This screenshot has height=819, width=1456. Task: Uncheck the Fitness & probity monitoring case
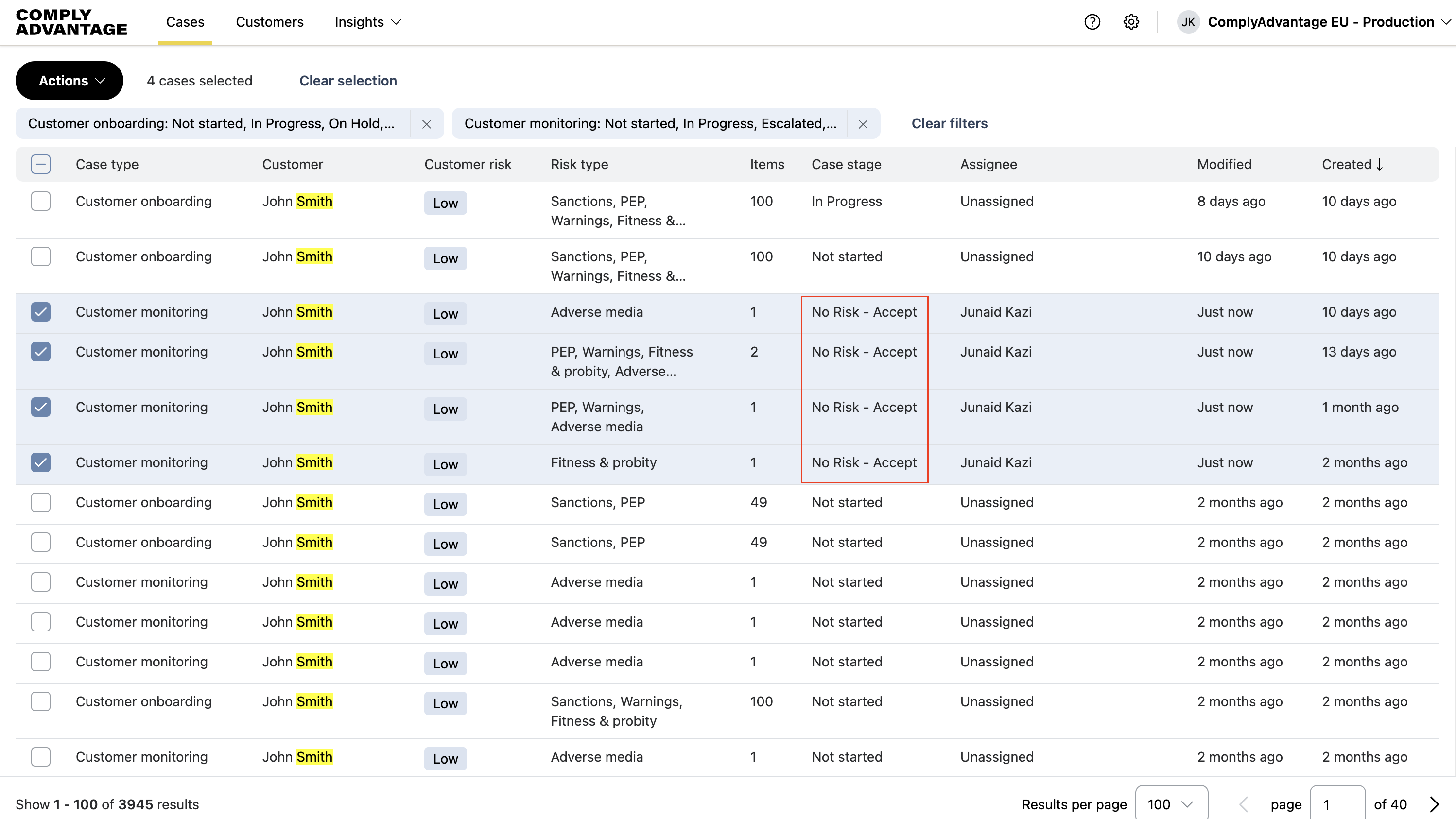tap(41, 462)
